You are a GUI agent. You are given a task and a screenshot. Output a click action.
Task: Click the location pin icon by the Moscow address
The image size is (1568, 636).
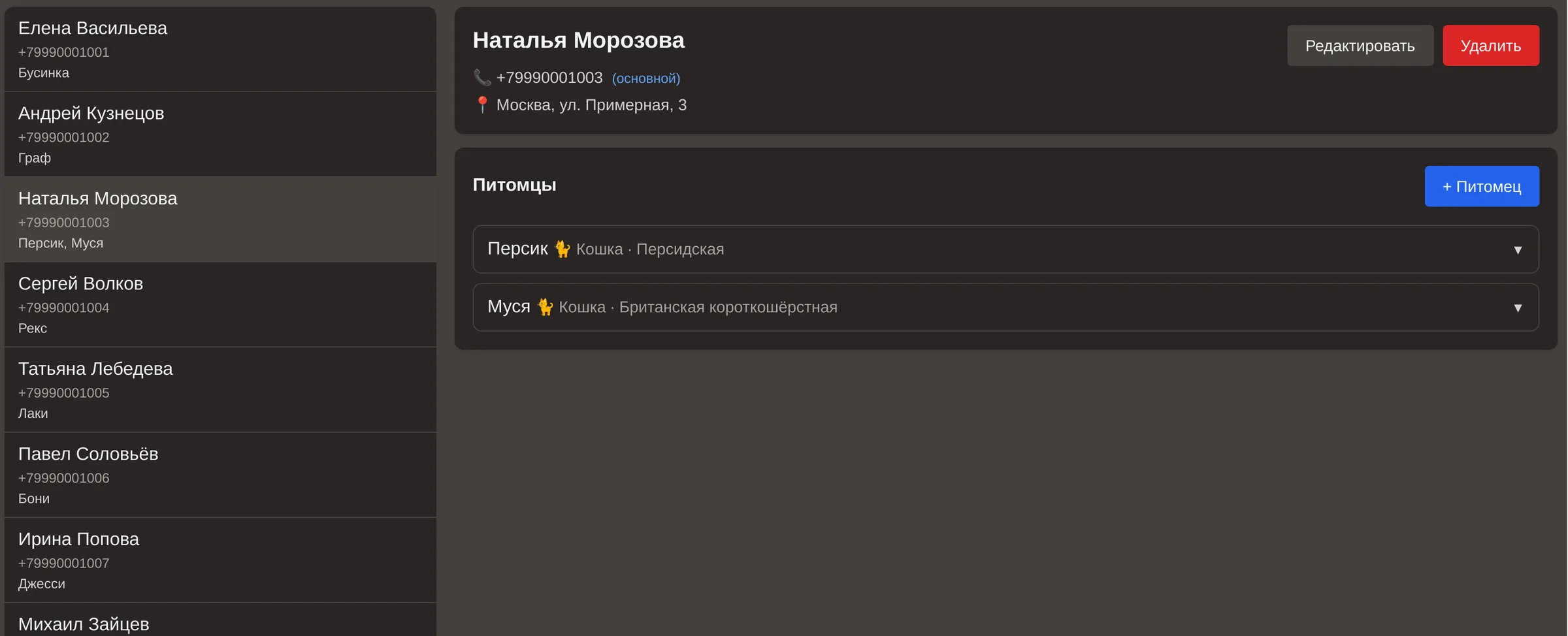[482, 104]
